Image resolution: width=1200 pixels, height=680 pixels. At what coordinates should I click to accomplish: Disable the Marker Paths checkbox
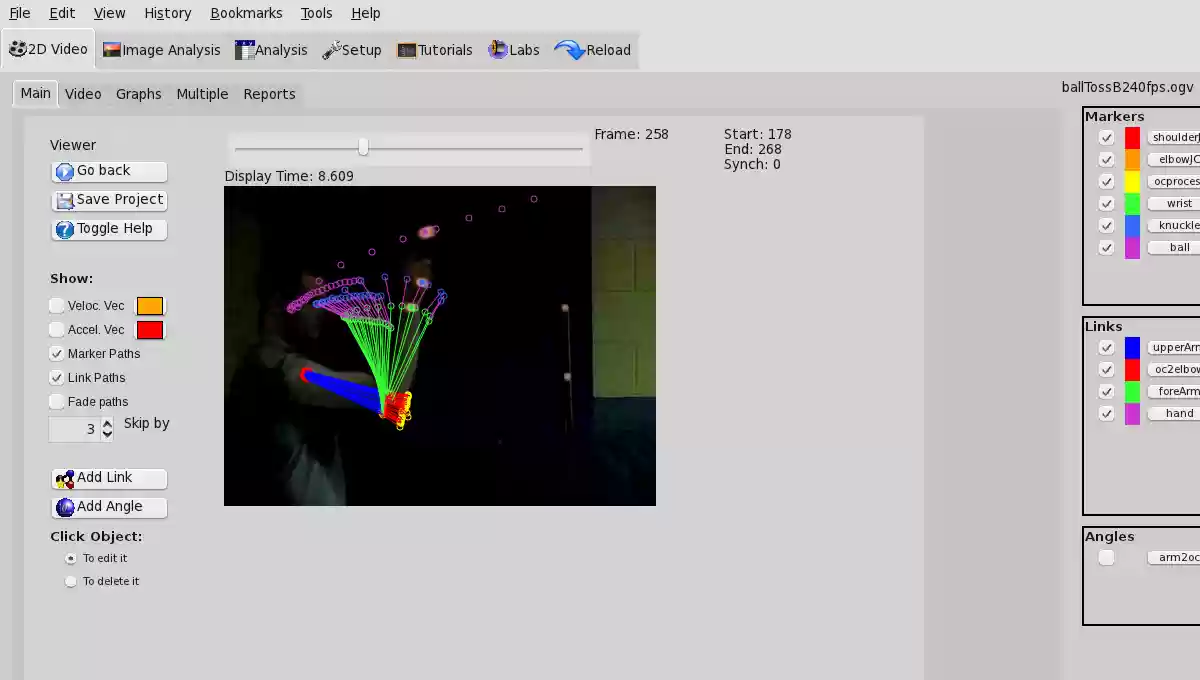(x=57, y=354)
